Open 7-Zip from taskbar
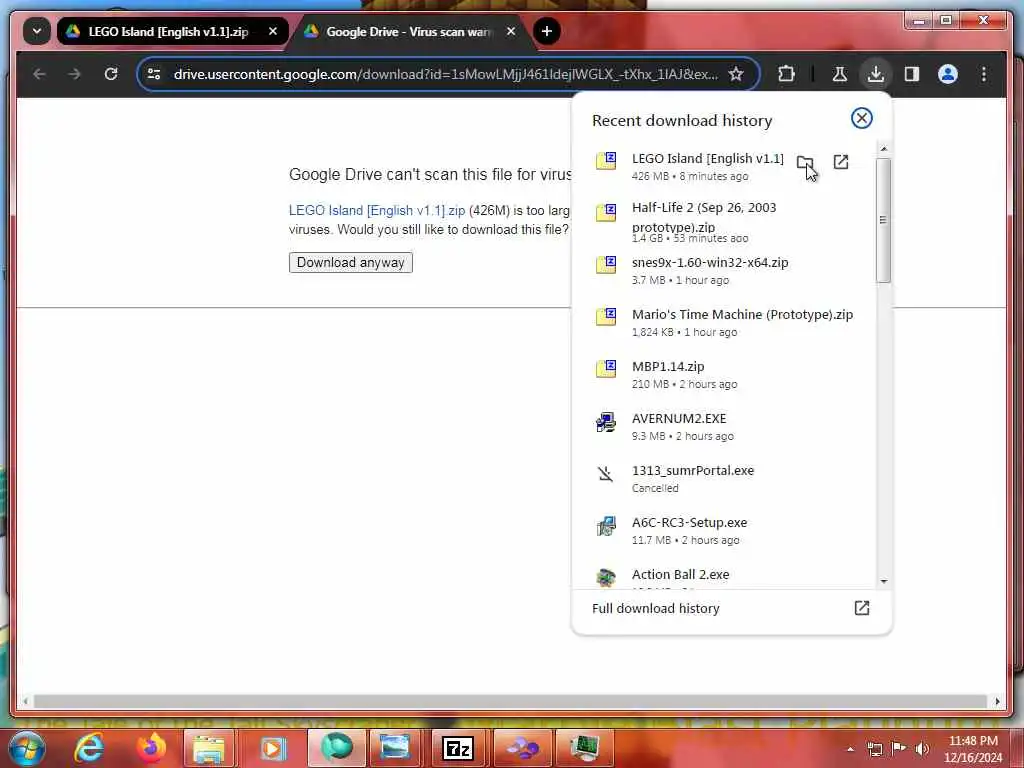This screenshot has width=1024, height=768. [458, 748]
